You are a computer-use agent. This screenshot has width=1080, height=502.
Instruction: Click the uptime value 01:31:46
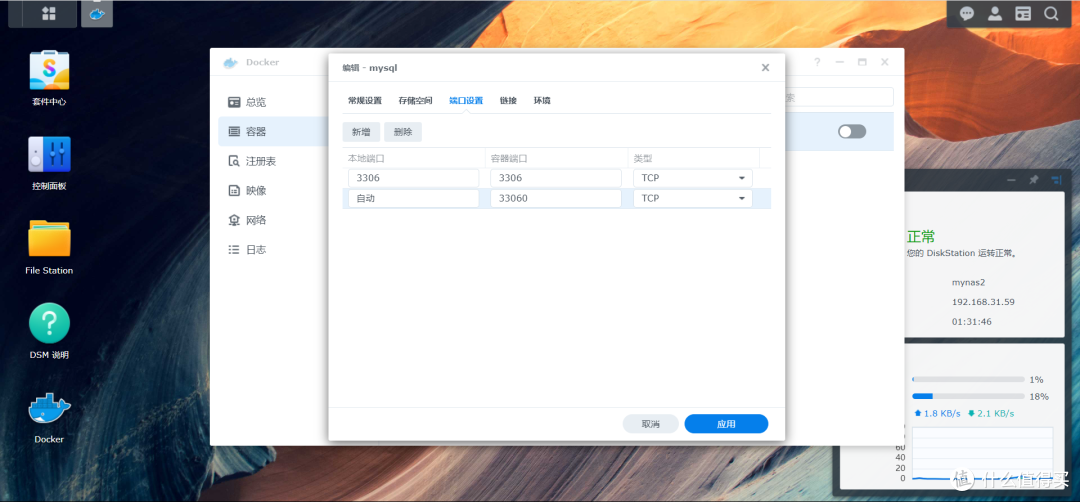point(971,322)
